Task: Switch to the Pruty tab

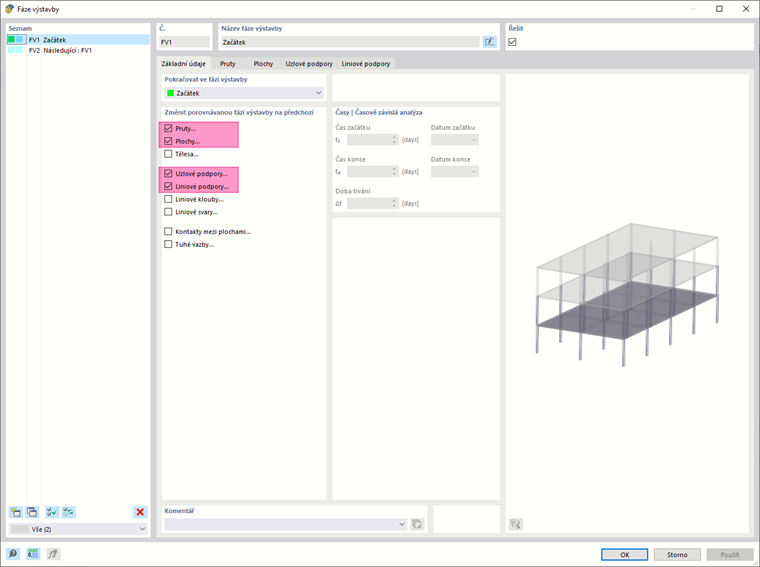Action: [228, 63]
